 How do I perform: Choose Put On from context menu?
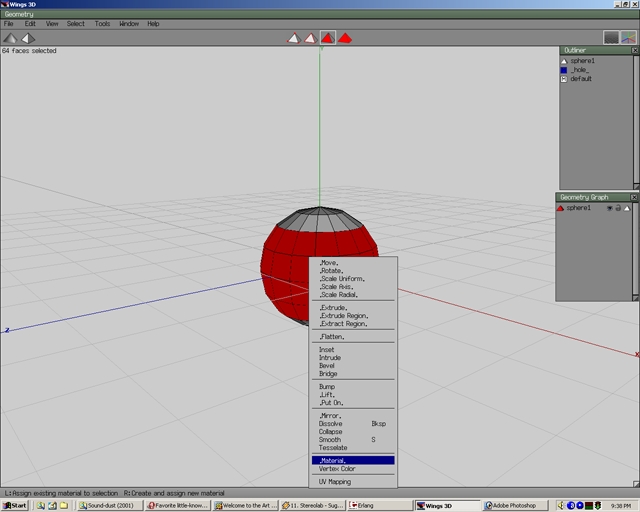point(353,403)
